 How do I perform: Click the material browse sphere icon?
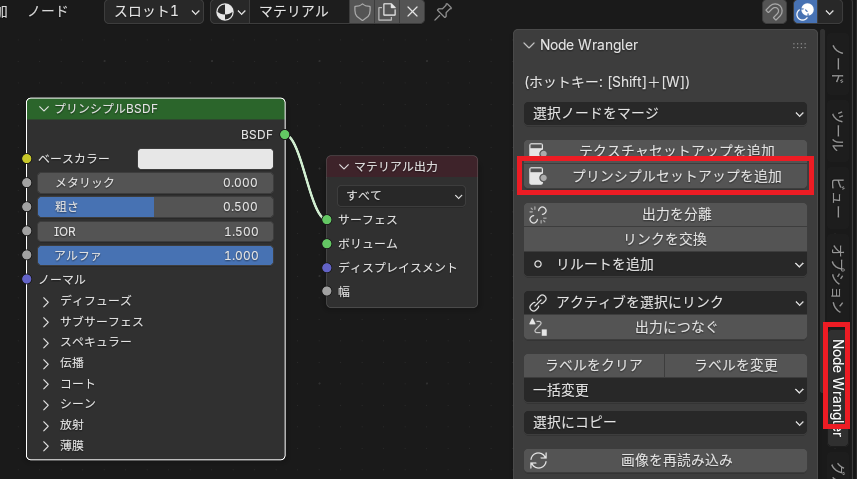click(225, 12)
